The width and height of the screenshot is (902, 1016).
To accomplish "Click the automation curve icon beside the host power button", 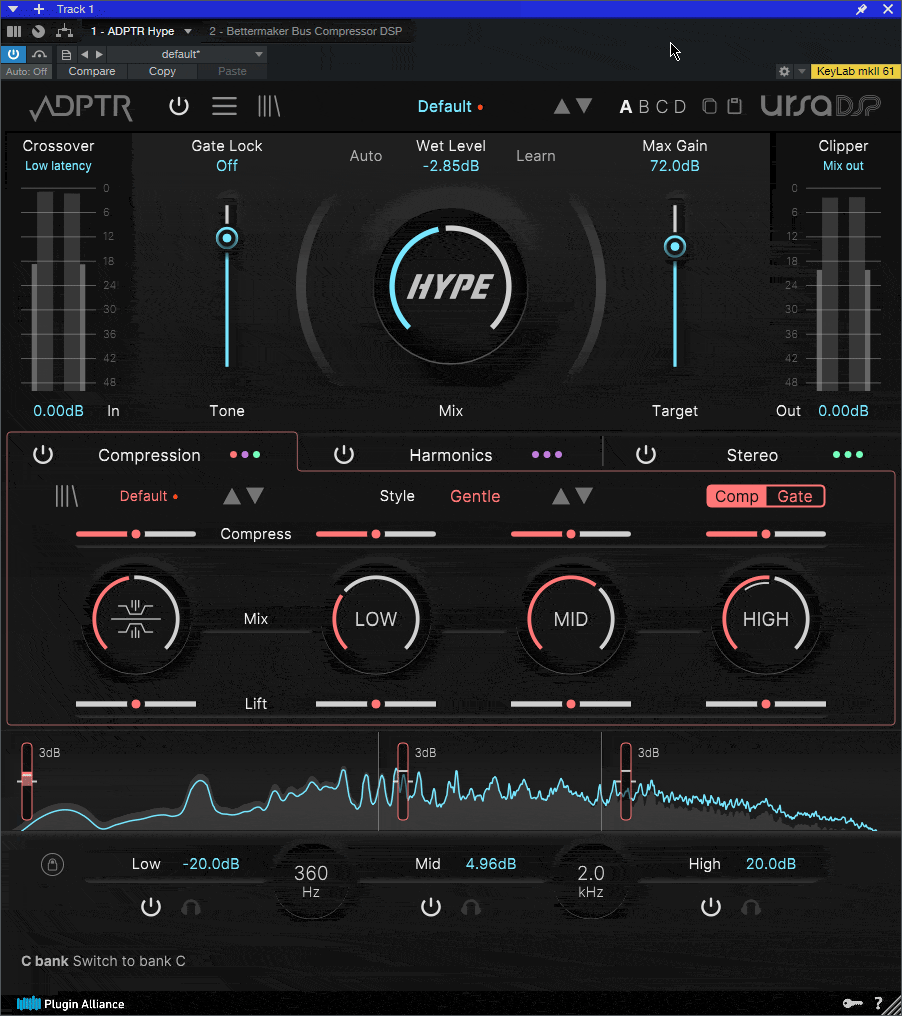I will coord(40,54).
